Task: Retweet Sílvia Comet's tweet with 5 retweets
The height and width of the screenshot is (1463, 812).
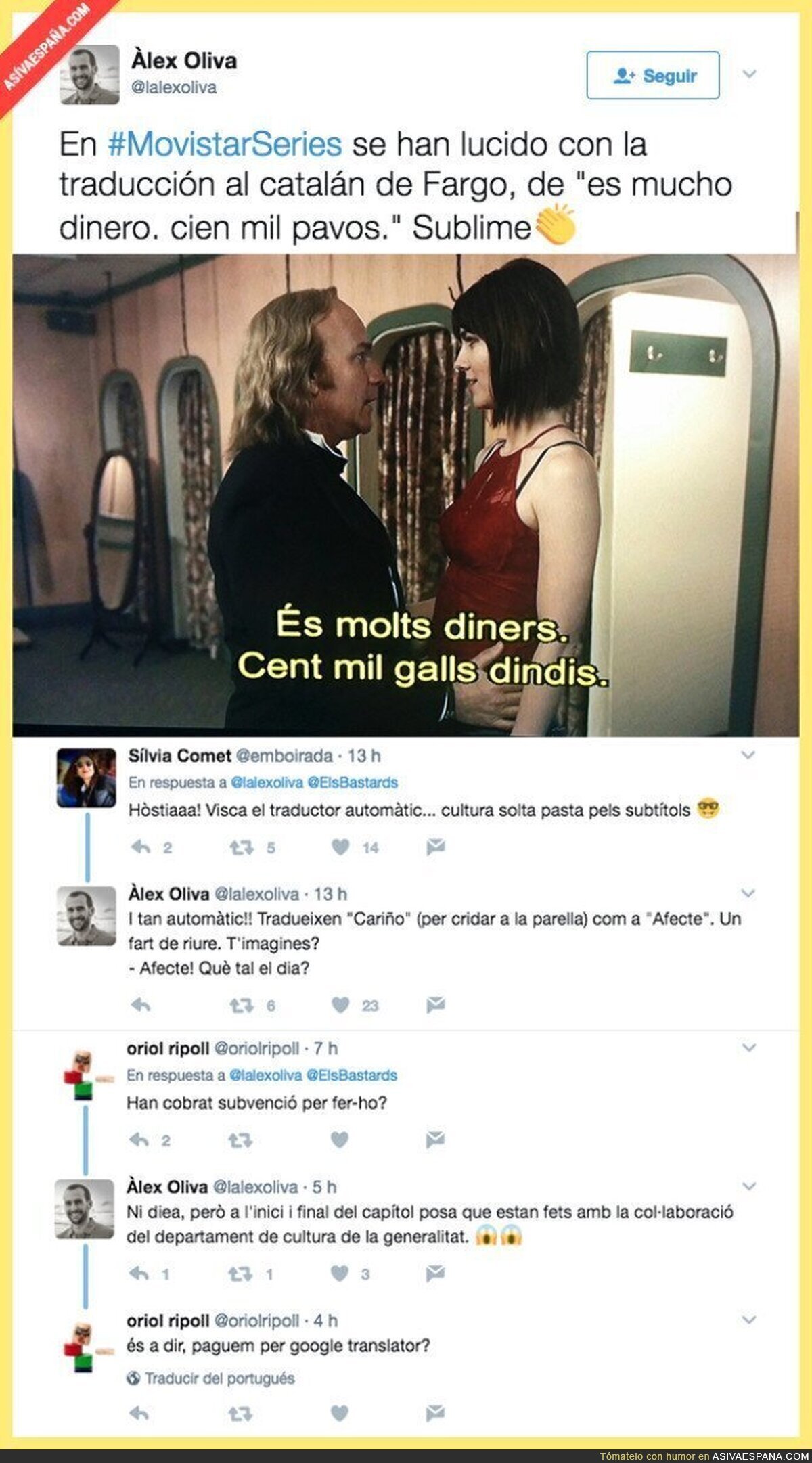Action: pos(242,847)
